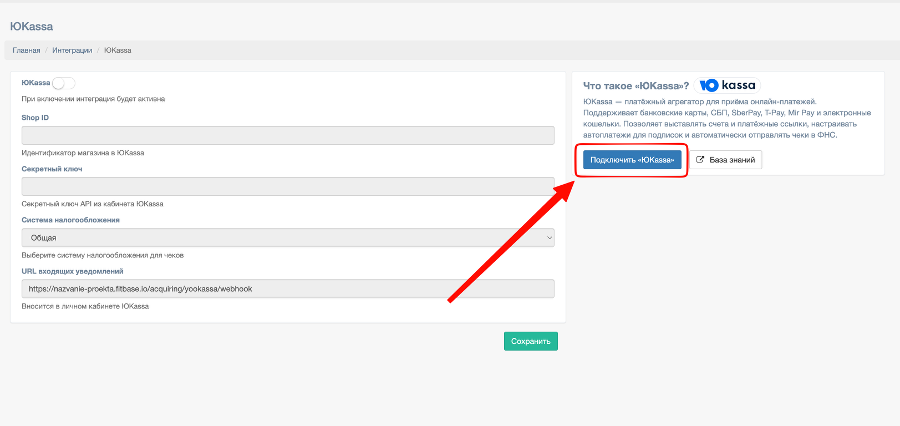Image resolution: width=900 pixels, height=426 pixels.
Task: Click the Секретный ключ input field
Action: point(288,187)
